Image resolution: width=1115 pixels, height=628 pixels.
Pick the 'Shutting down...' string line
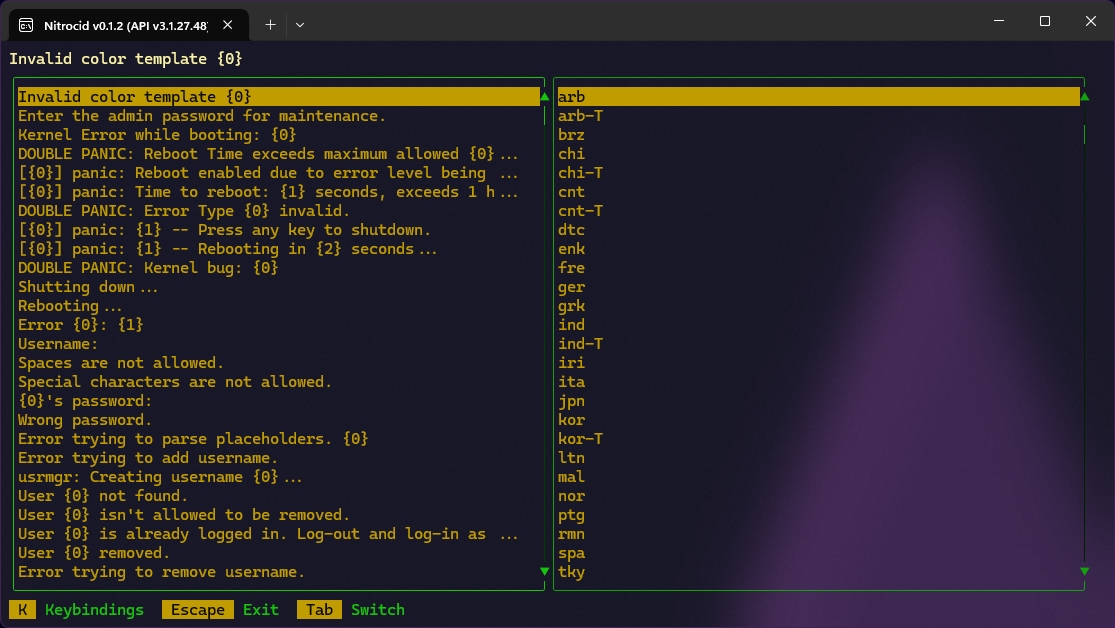88,287
